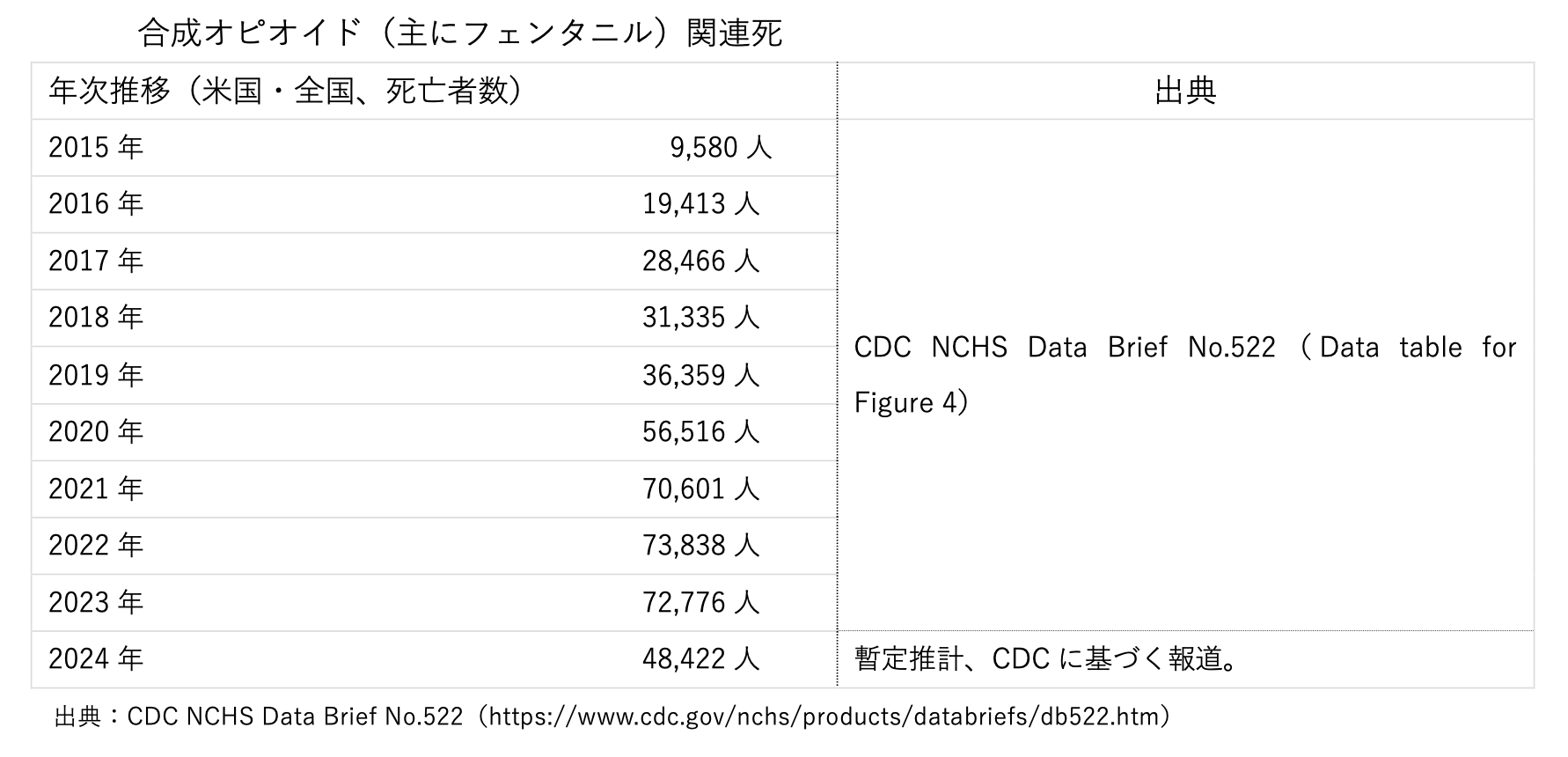Click the 2015 年 row label
This screenshot has width=1568, height=757.
96,148
